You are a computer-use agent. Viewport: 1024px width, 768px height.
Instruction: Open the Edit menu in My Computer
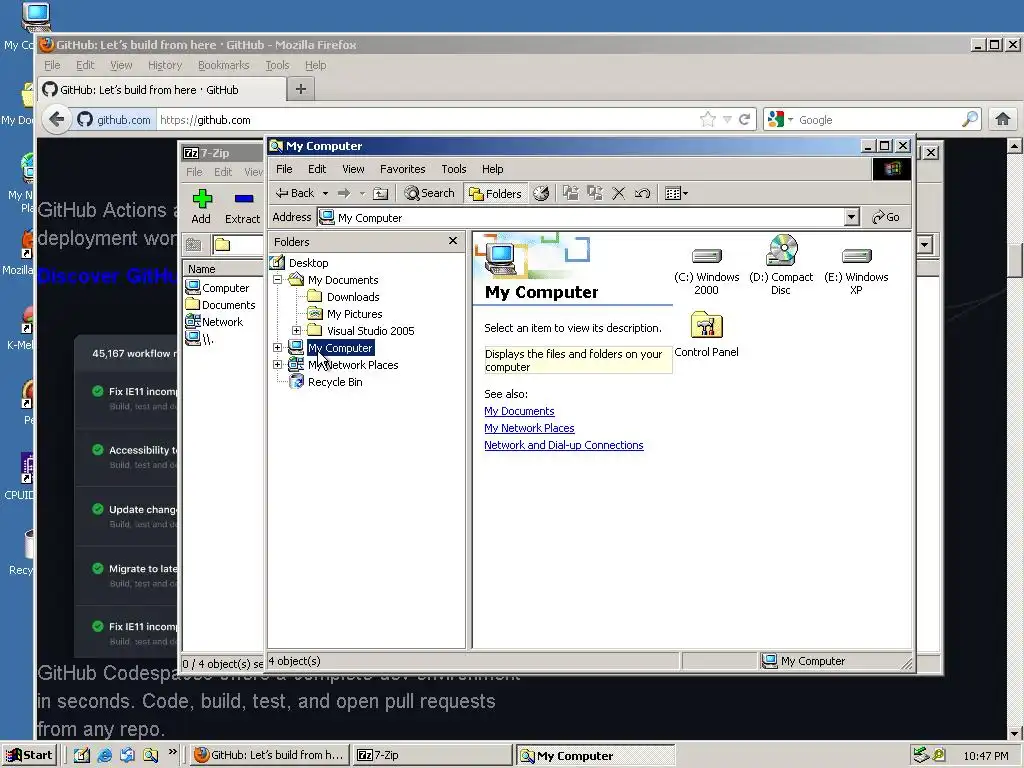tap(317, 169)
